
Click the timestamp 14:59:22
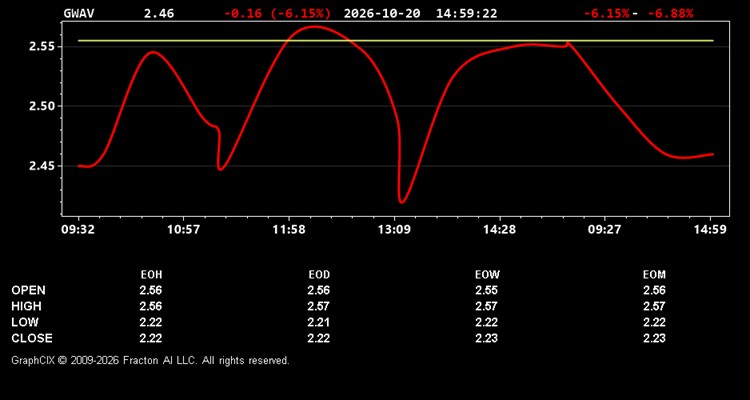[x=466, y=13]
